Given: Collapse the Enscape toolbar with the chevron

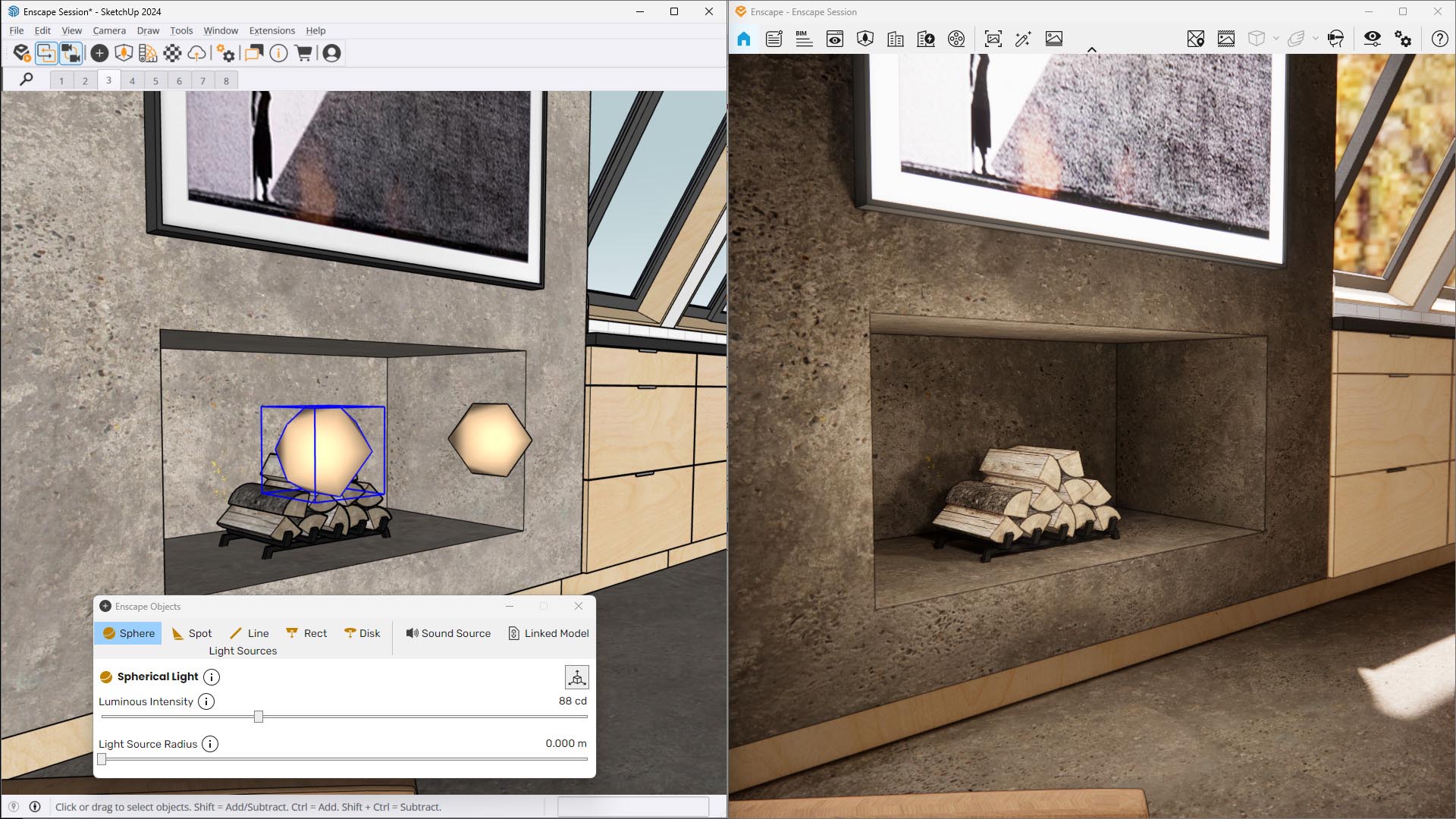Looking at the screenshot, I should [x=1092, y=49].
